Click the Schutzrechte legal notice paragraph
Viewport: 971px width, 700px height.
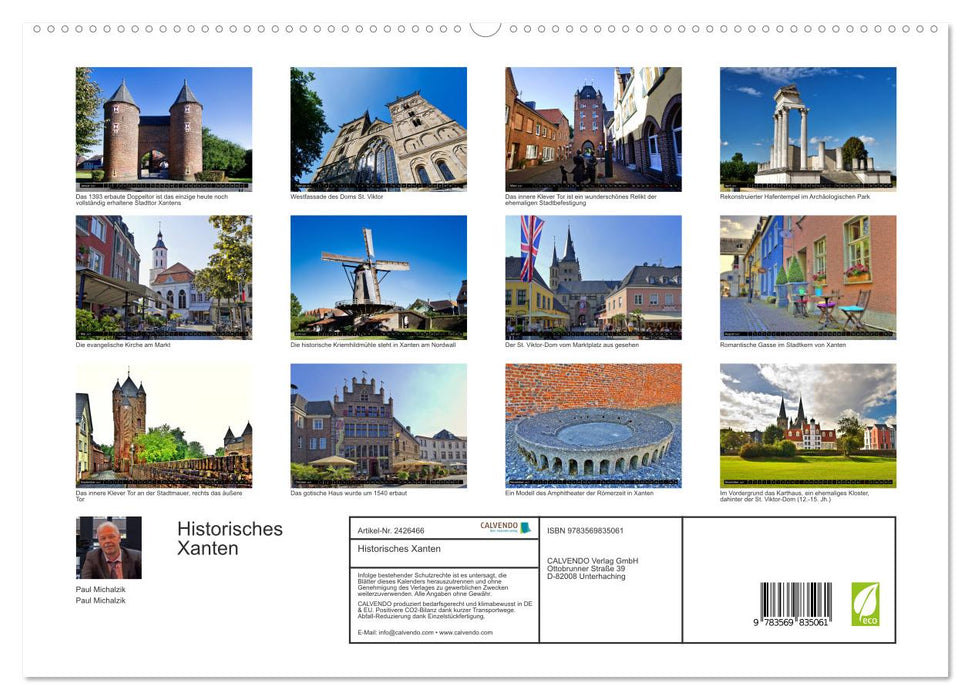433,584
